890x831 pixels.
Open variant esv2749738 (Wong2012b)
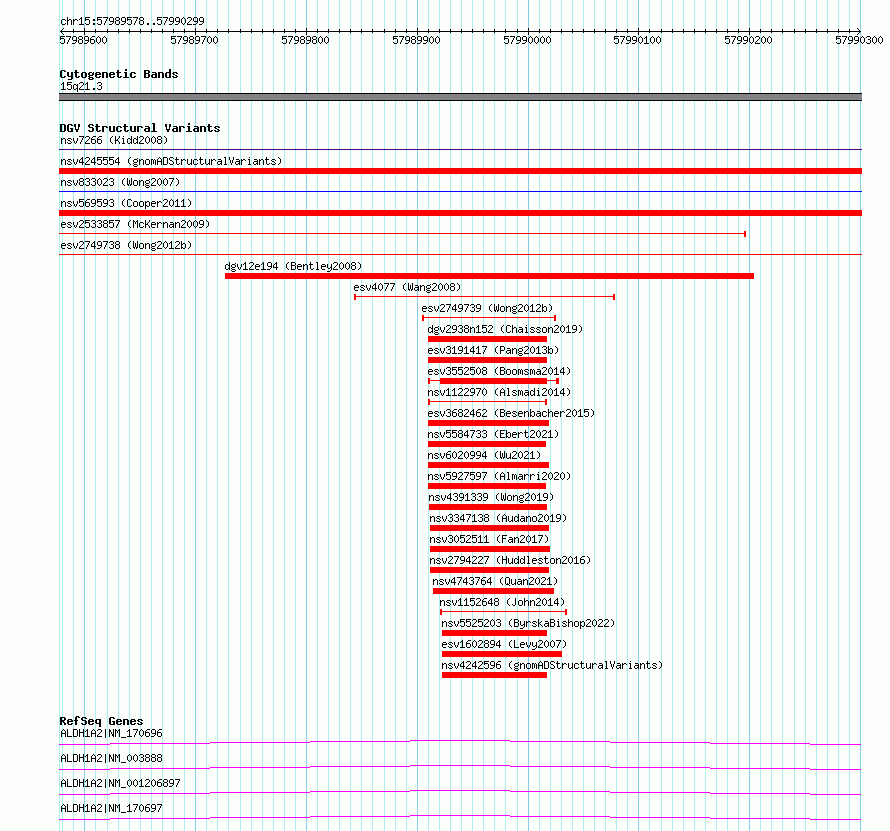[126, 245]
